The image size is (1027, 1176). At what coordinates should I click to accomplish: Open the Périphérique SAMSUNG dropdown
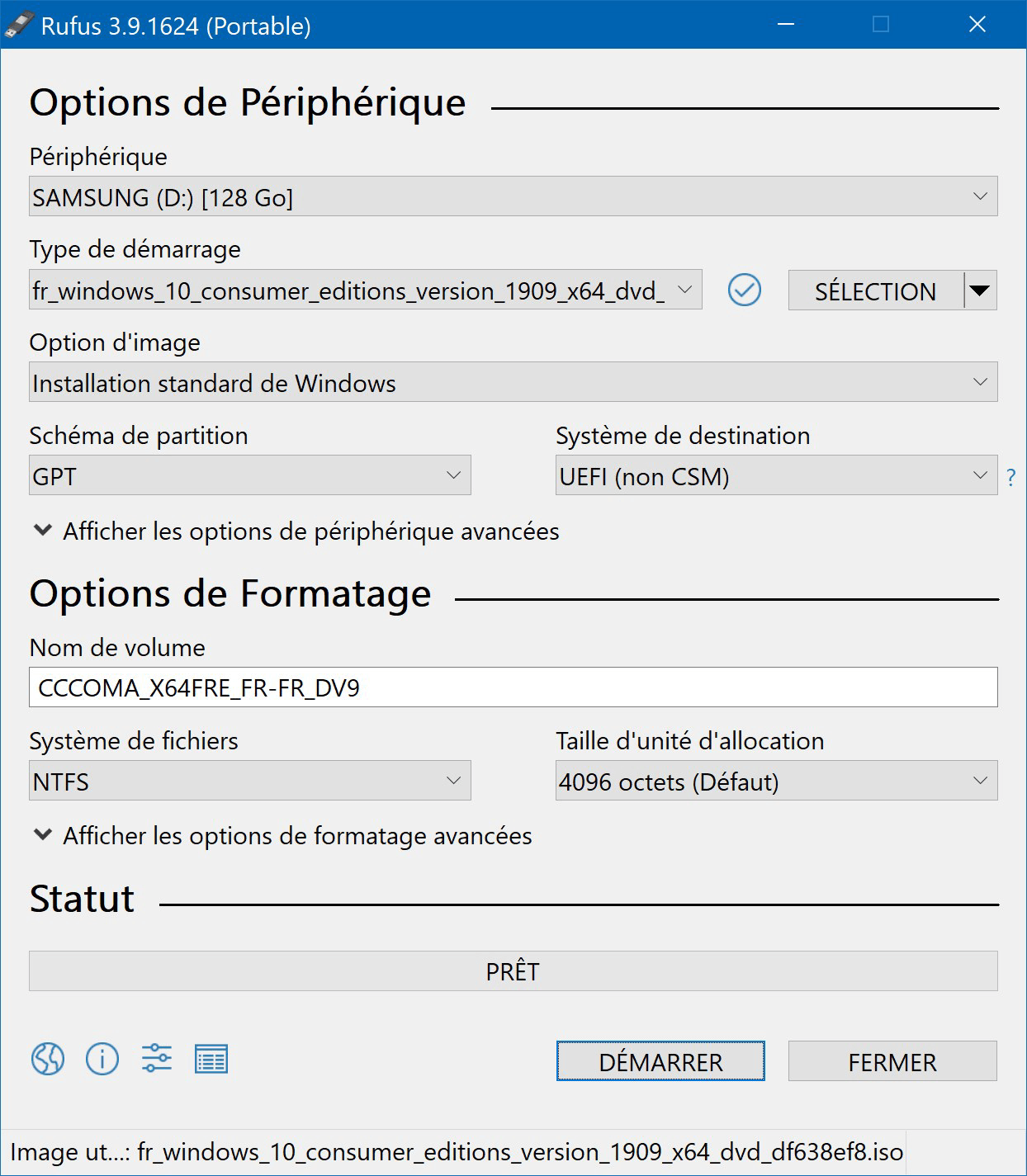[x=513, y=197]
